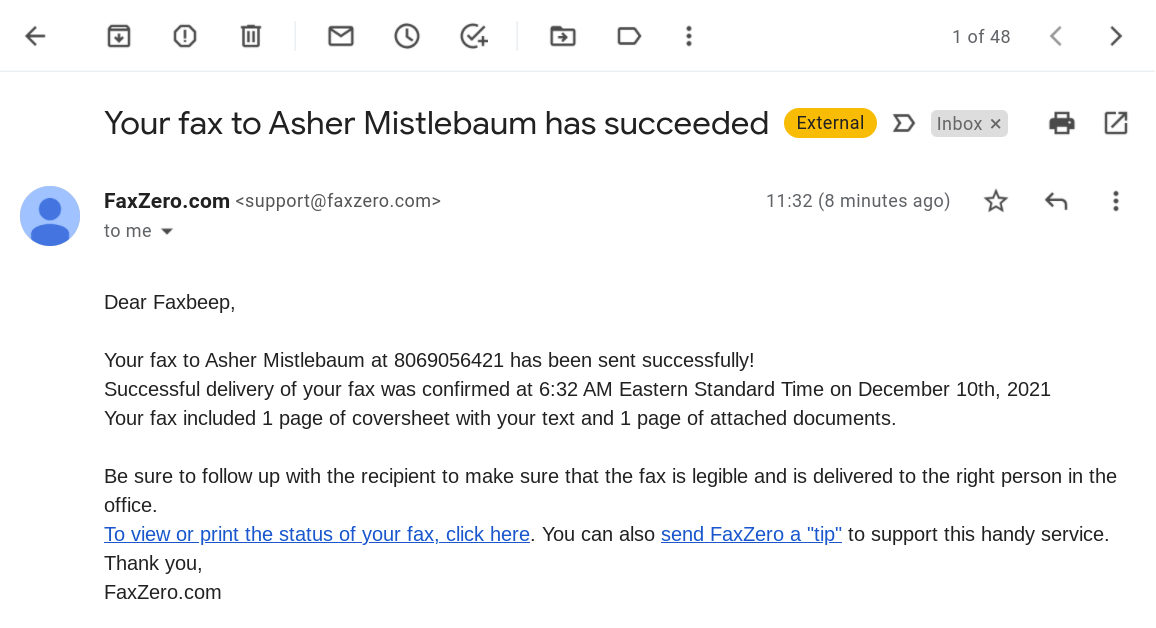
Task: Open the email in a new window
Action: [x=1115, y=122]
